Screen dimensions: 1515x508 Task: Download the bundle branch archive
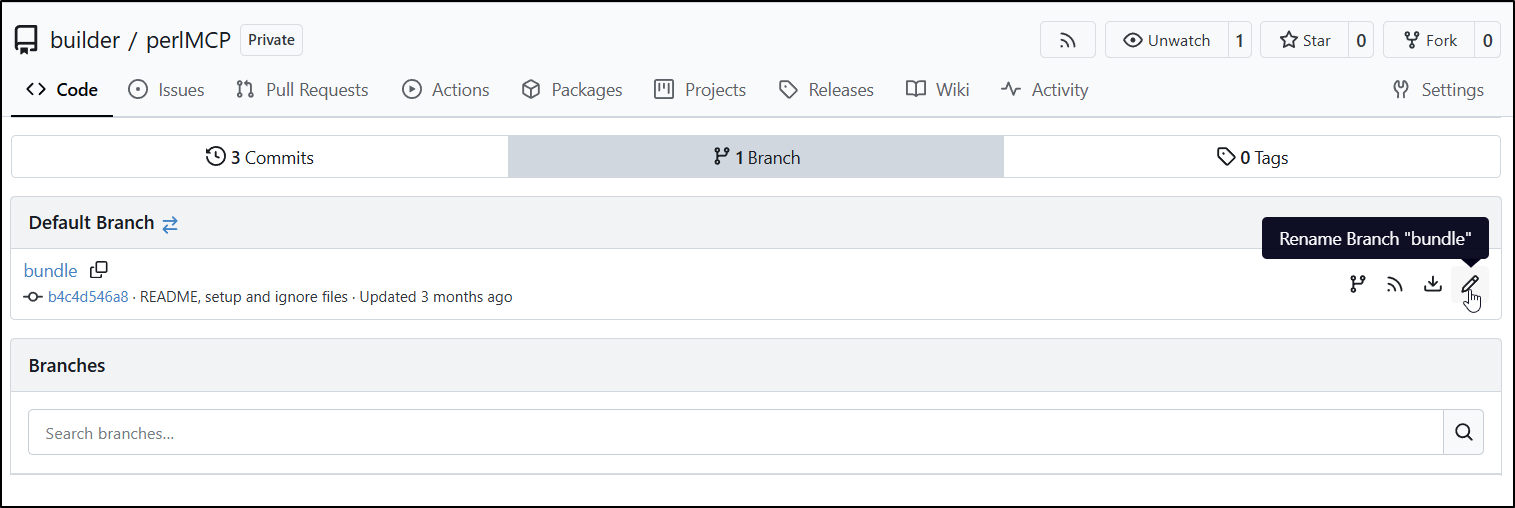(x=1433, y=285)
